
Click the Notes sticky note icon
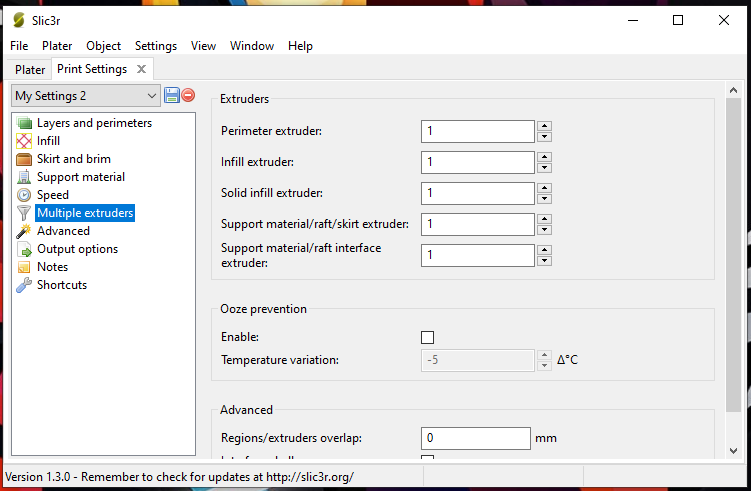pyautogui.click(x=24, y=267)
